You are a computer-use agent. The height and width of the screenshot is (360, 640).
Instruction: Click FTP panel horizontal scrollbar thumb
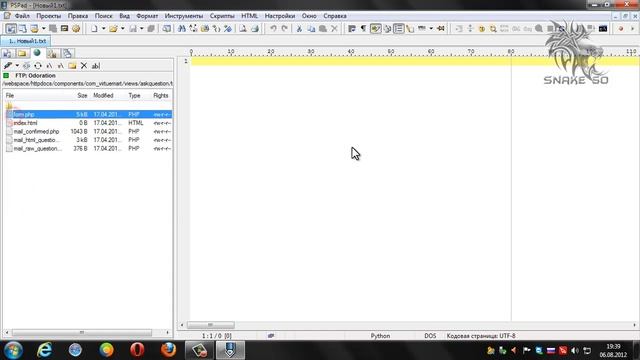[x=82, y=333]
